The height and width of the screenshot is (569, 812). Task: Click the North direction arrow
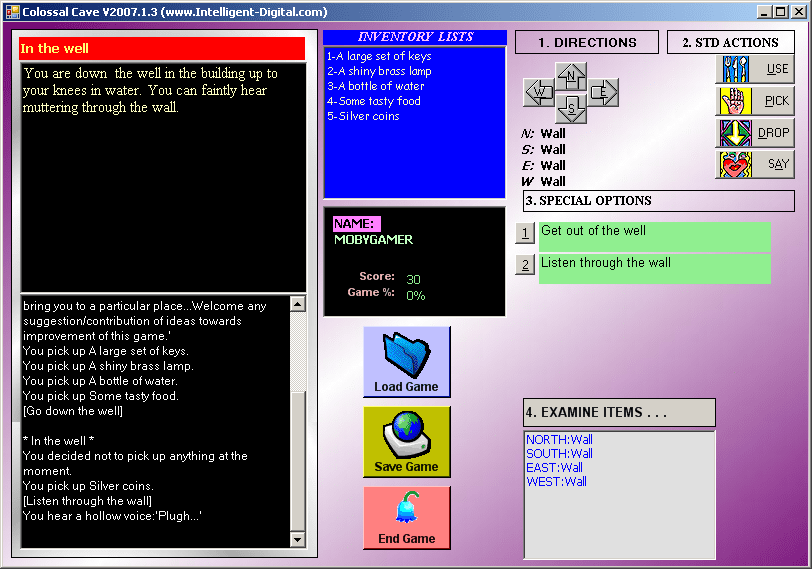pos(571,76)
